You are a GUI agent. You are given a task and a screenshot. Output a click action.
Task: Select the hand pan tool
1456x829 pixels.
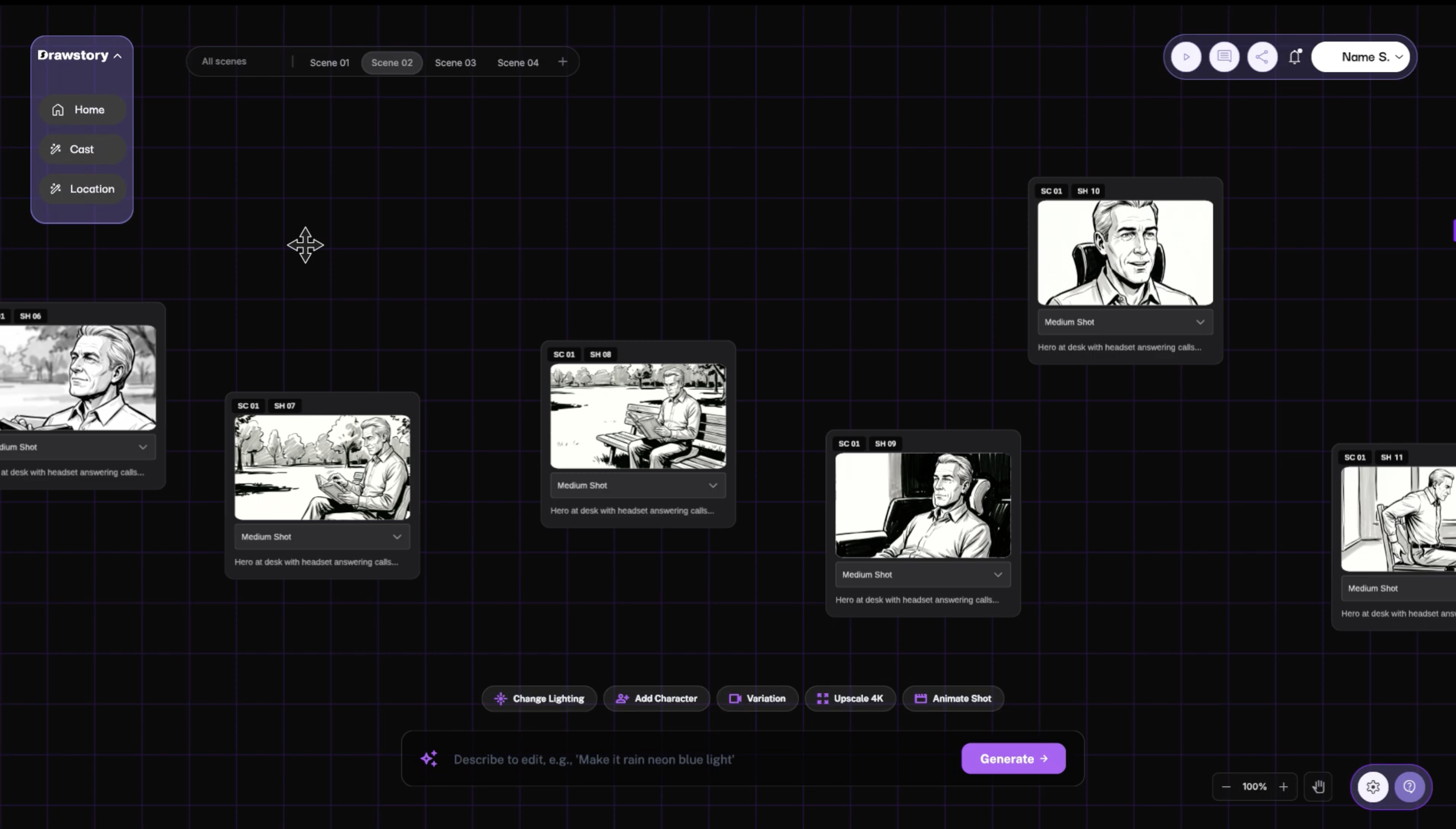1318,787
